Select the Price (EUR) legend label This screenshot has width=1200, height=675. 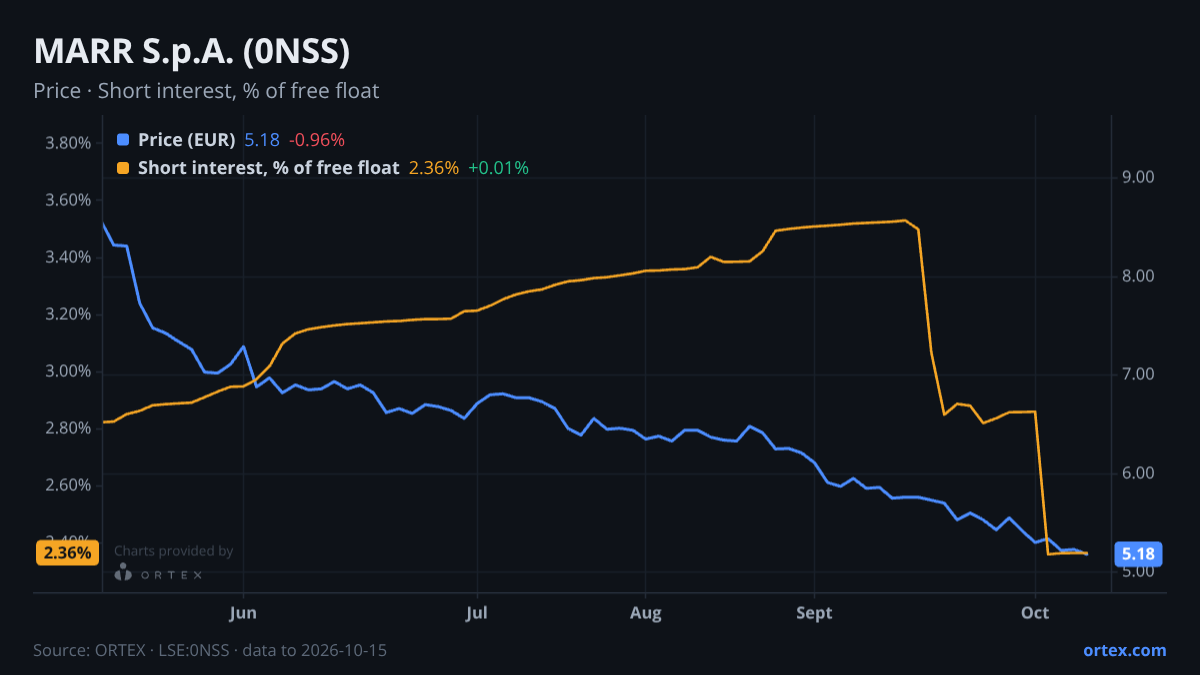(187, 140)
